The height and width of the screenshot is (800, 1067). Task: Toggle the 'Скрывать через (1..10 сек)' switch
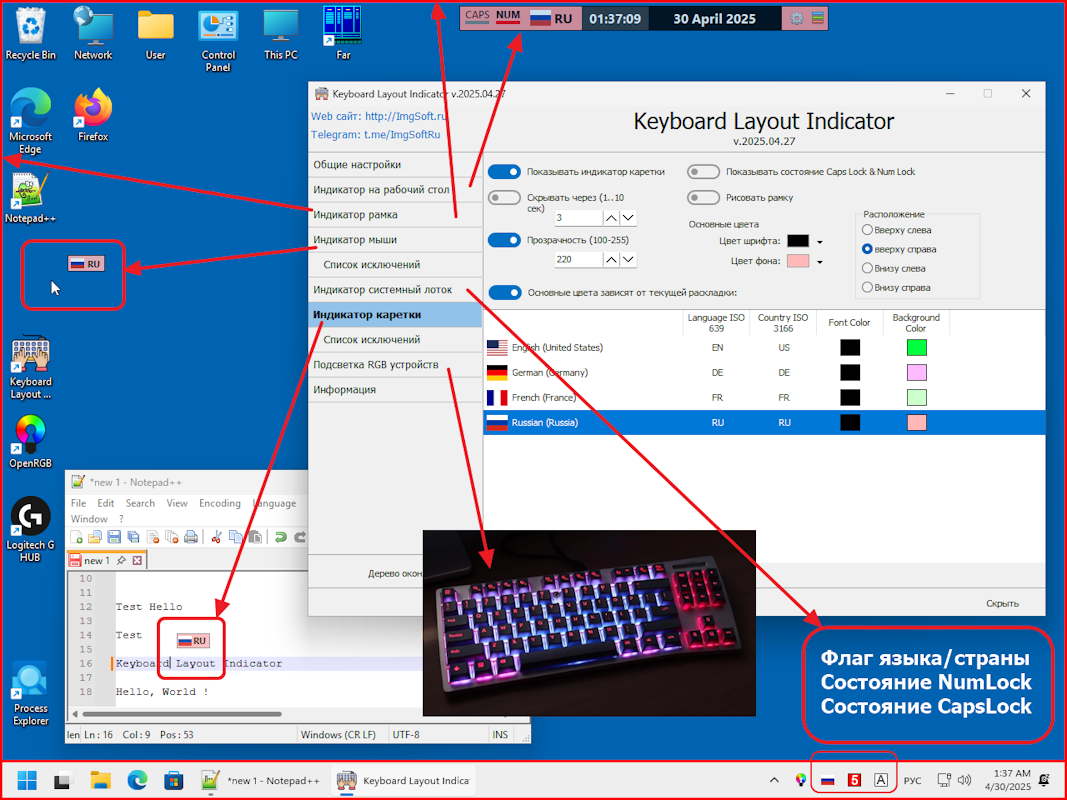504,198
